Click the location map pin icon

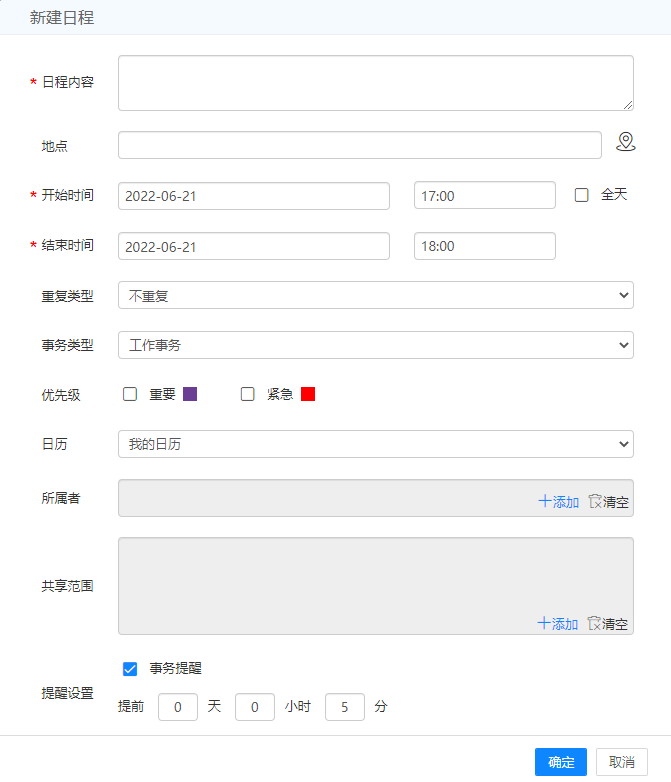click(625, 142)
